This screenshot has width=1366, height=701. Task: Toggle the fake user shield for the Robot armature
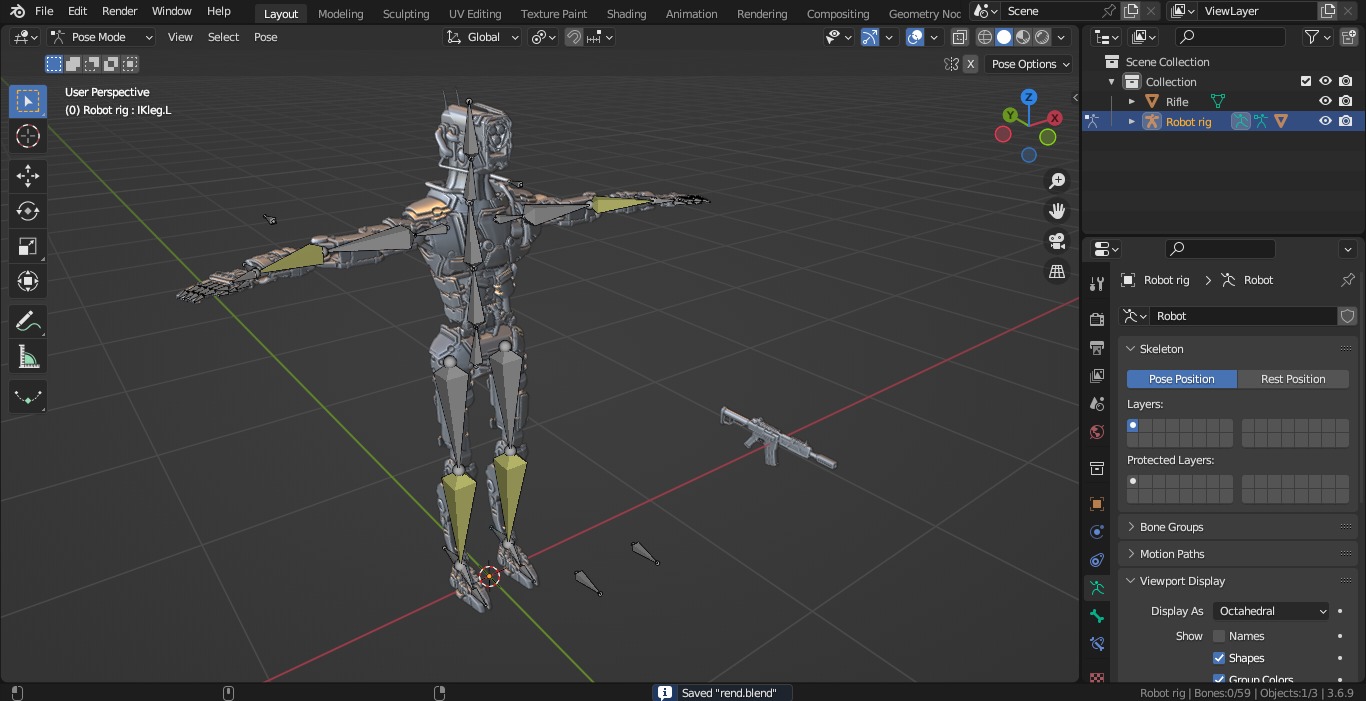[1348, 316]
